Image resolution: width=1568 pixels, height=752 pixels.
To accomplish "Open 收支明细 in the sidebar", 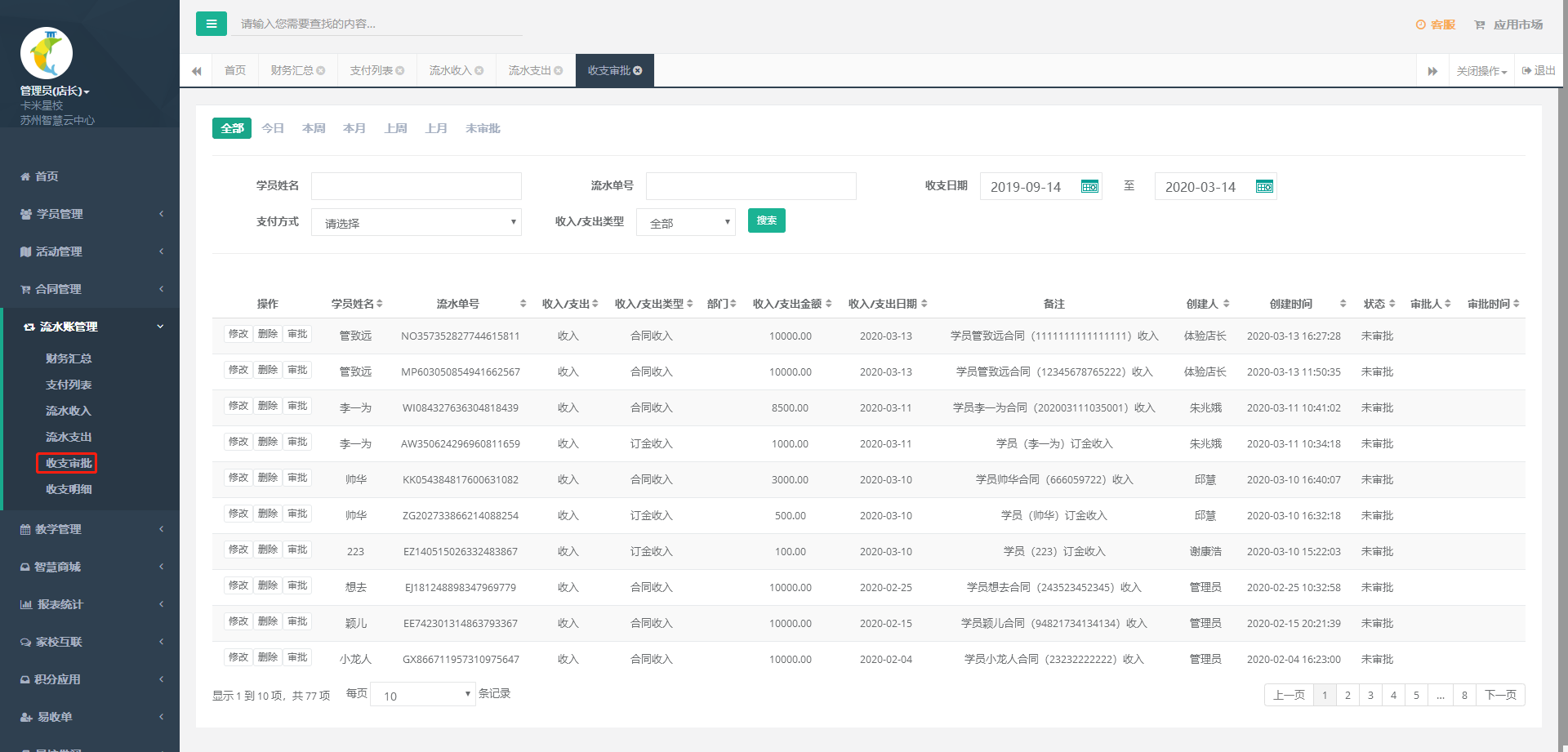I will coord(69,489).
